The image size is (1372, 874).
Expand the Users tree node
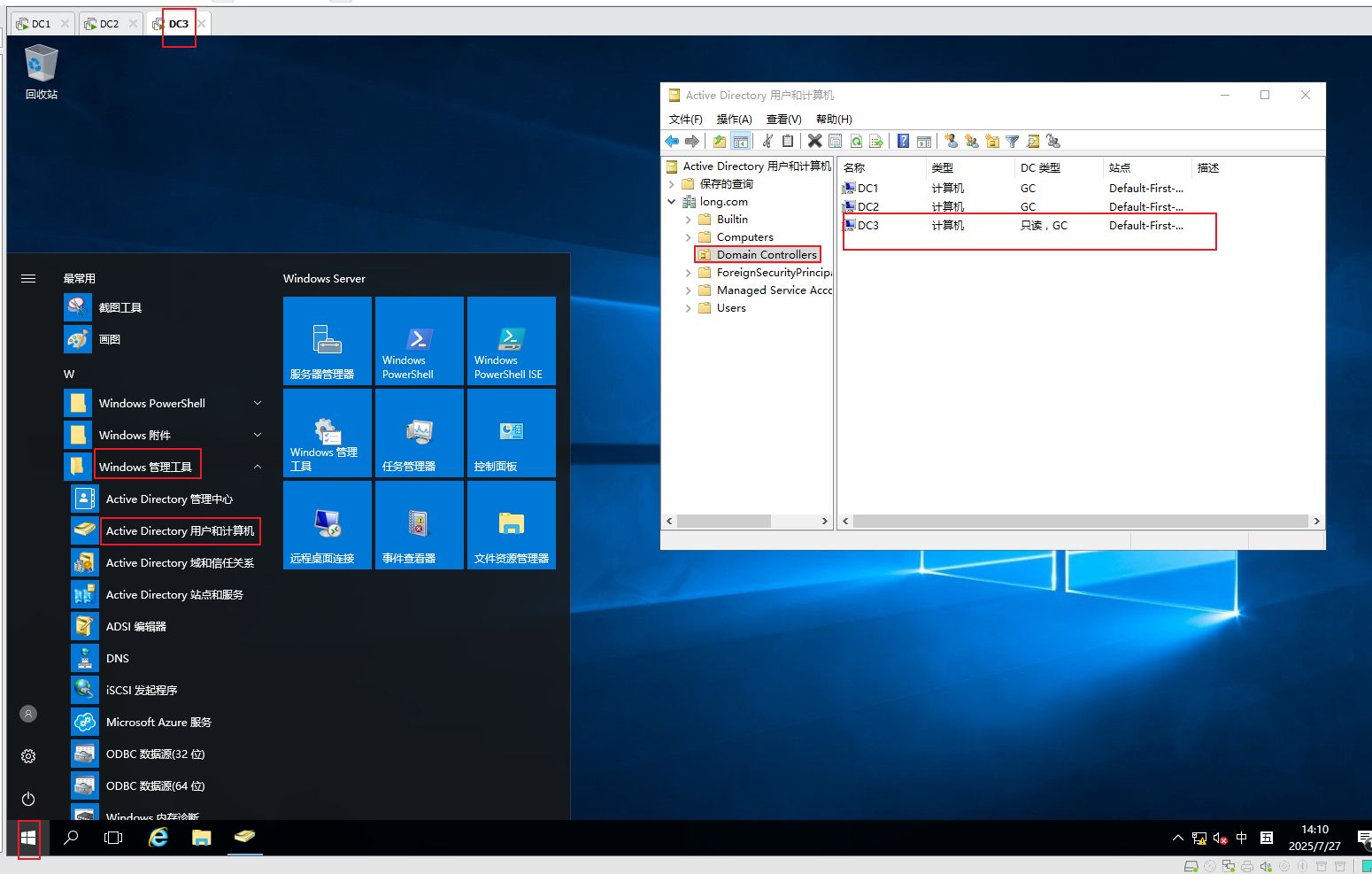(x=689, y=308)
